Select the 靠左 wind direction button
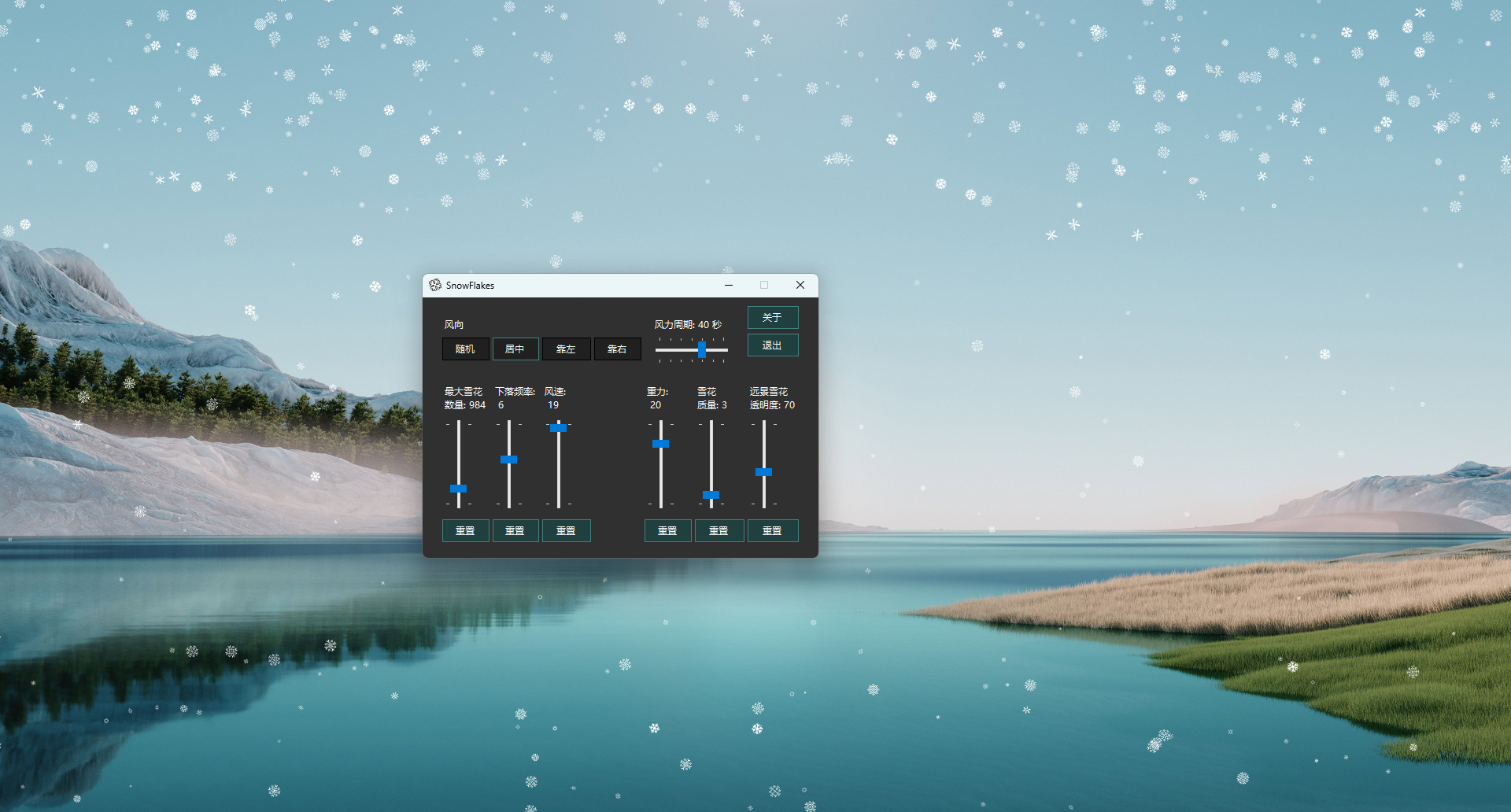 pyautogui.click(x=566, y=349)
